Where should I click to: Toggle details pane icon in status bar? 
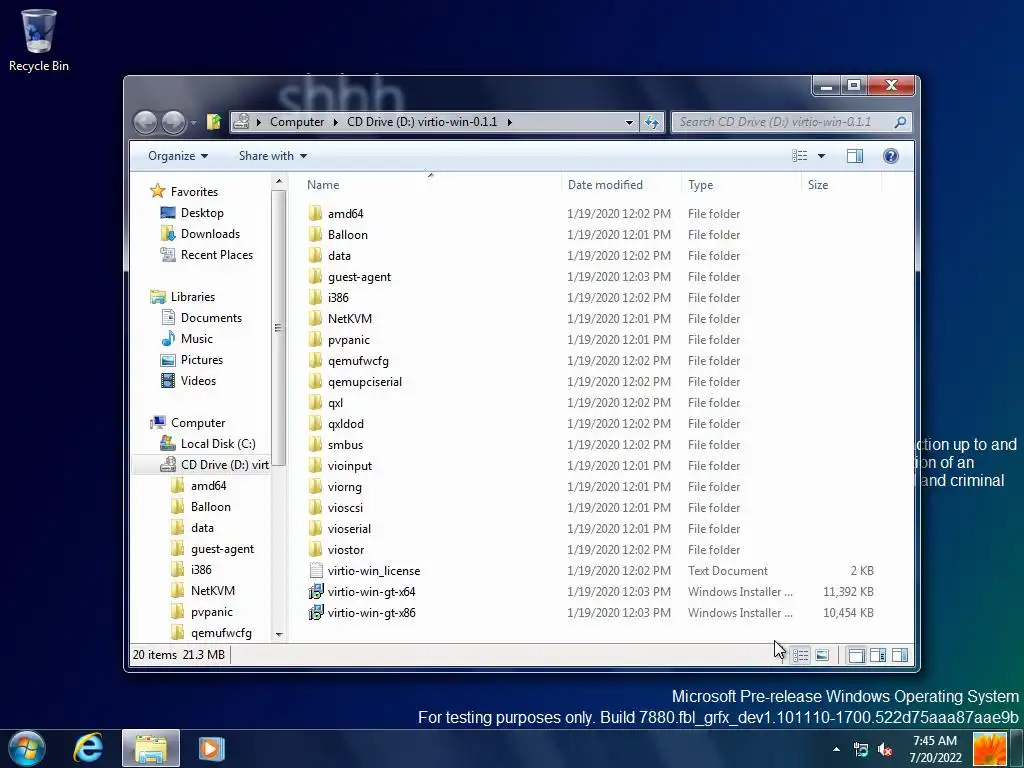coord(878,655)
